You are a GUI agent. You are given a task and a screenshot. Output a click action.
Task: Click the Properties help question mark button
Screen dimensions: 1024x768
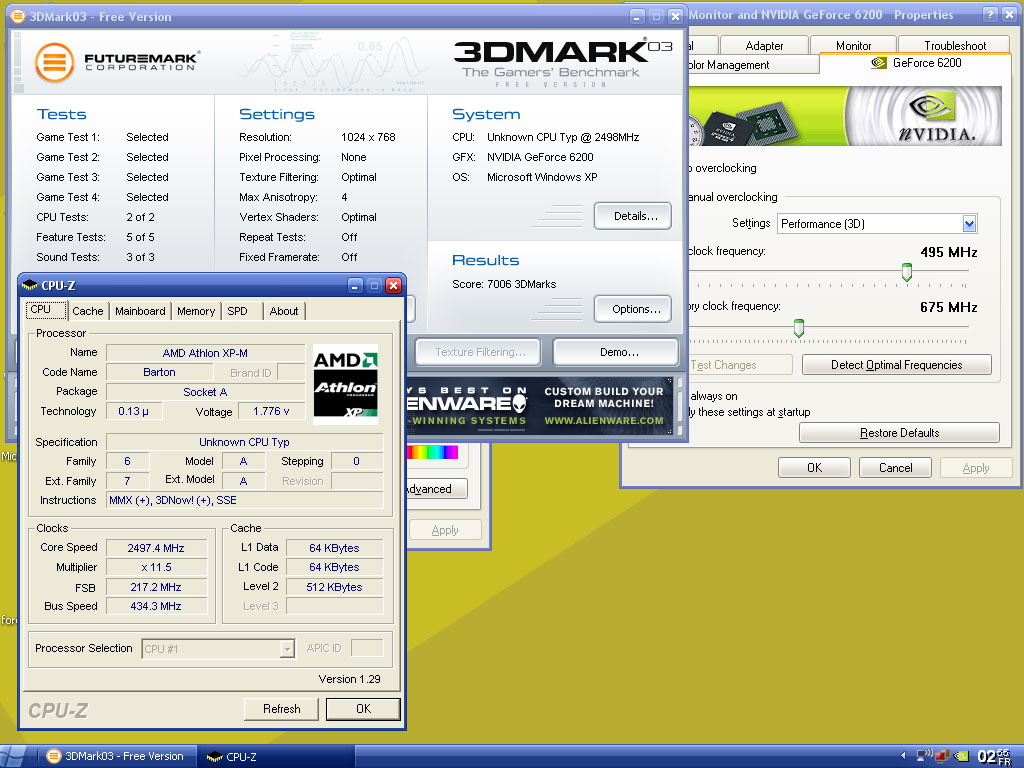(x=990, y=14)
